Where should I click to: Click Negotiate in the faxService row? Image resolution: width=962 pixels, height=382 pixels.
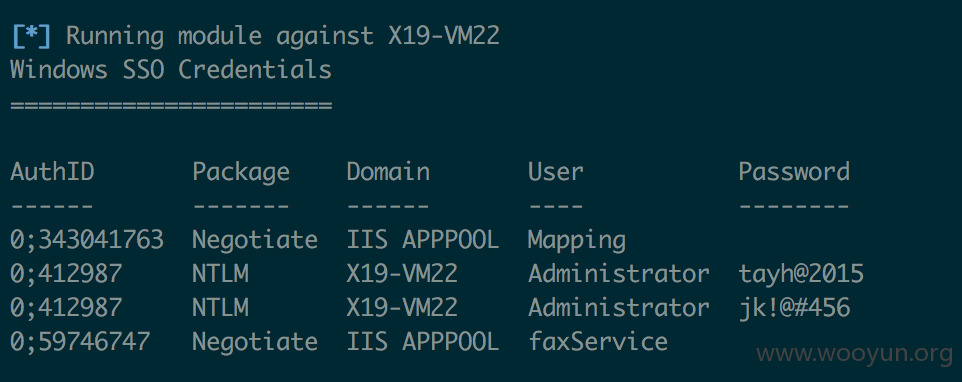[x=255, y=342]
